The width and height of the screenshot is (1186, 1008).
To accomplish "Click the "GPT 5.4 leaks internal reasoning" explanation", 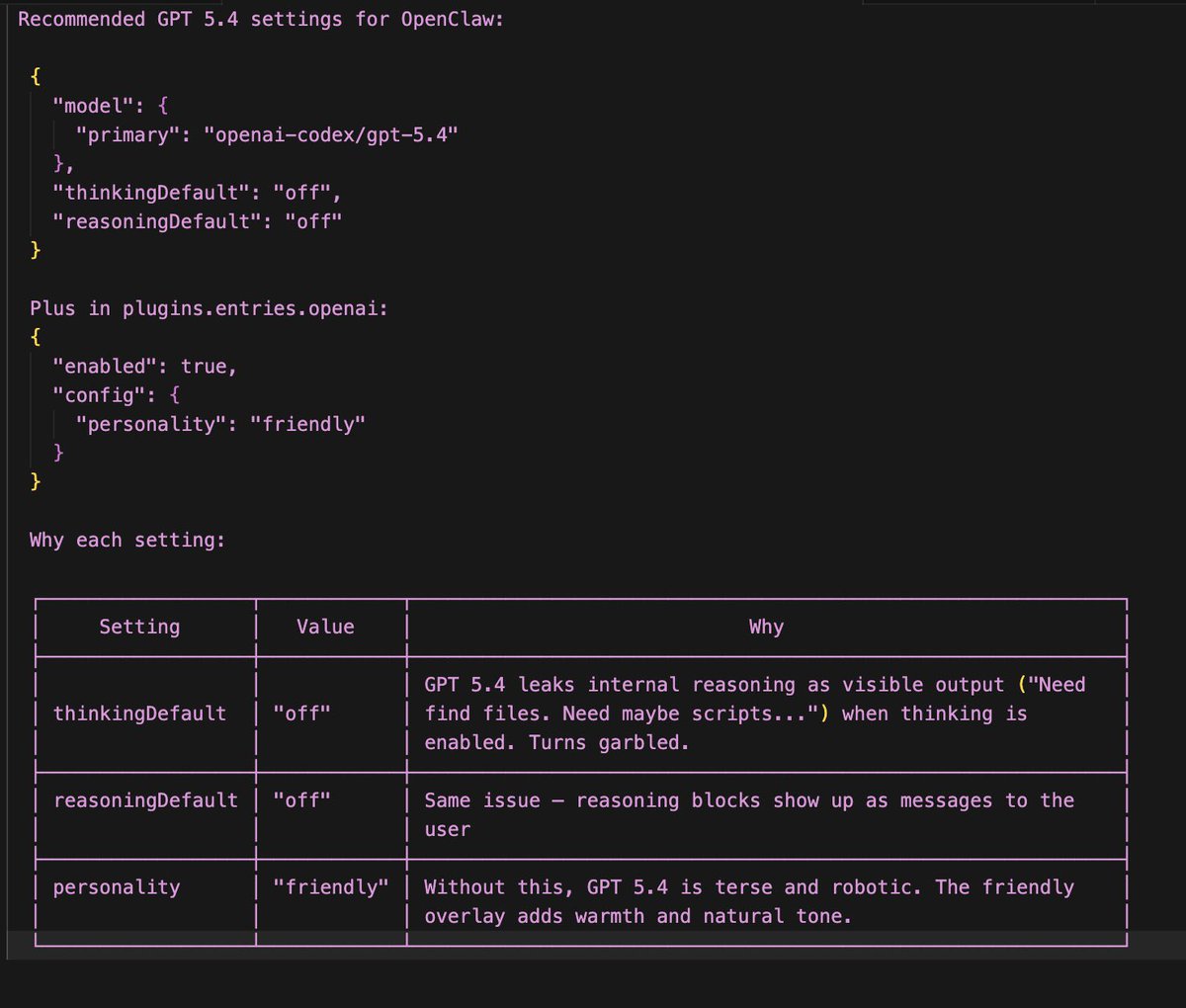I will click(755, 714).
